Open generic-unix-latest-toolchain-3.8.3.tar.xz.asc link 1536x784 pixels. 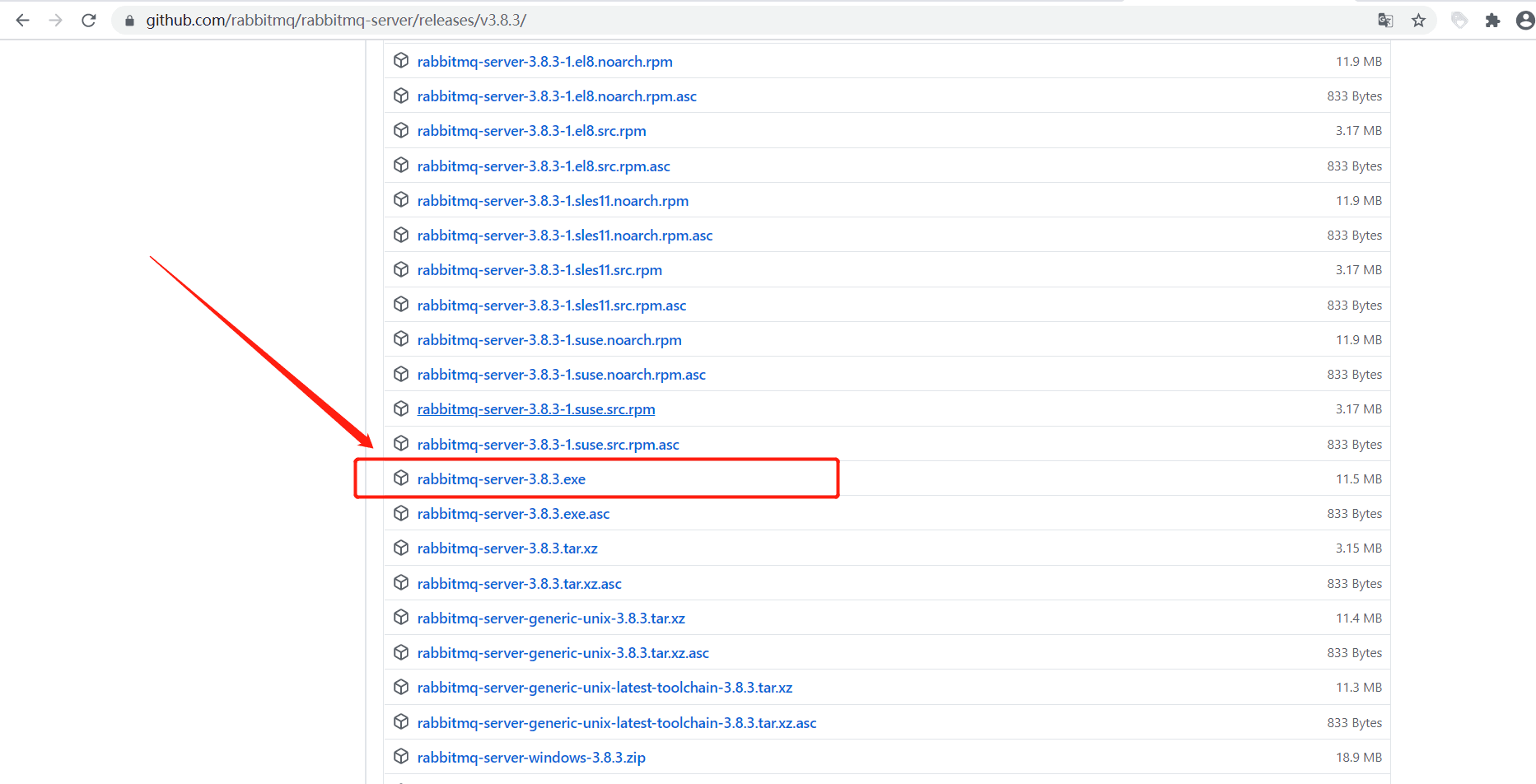point(617,723)
